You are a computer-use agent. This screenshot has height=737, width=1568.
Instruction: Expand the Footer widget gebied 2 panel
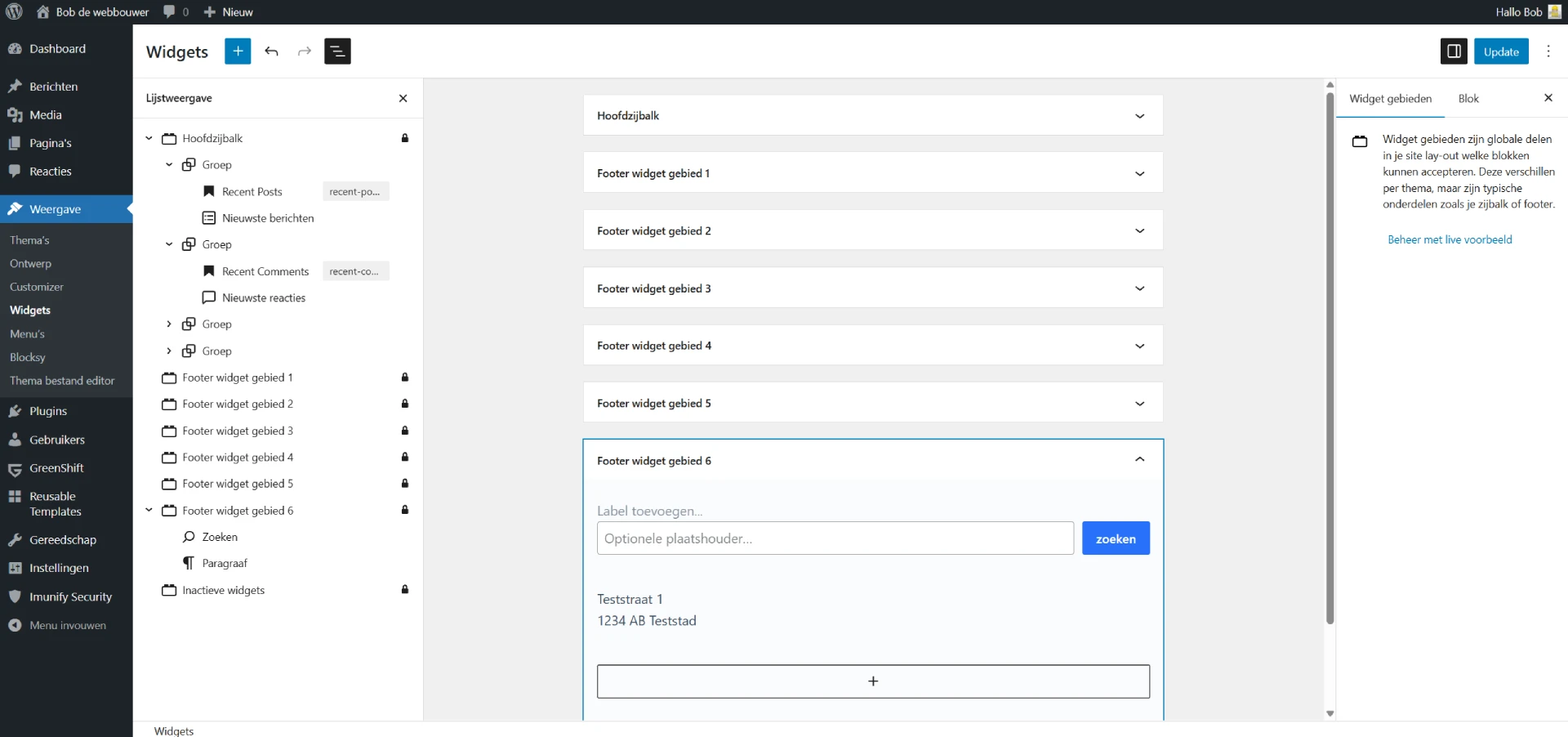point(1140,230)
